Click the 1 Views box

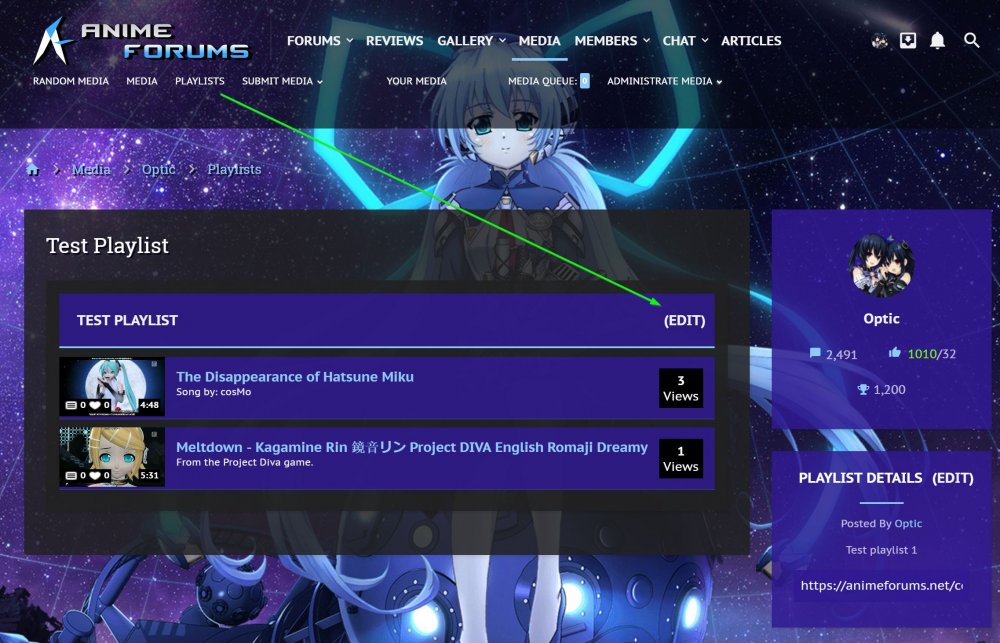point(681,458)
